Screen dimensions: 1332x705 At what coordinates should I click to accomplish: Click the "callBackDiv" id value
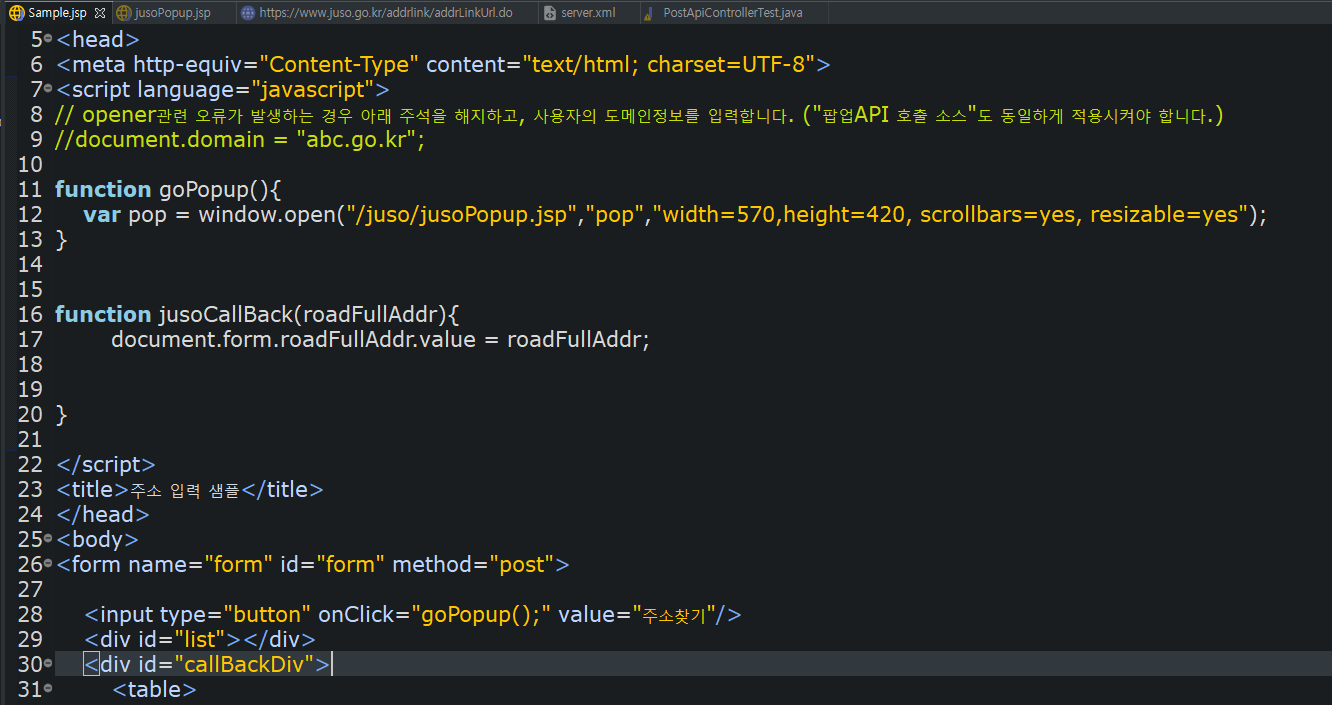click(245, 665)
